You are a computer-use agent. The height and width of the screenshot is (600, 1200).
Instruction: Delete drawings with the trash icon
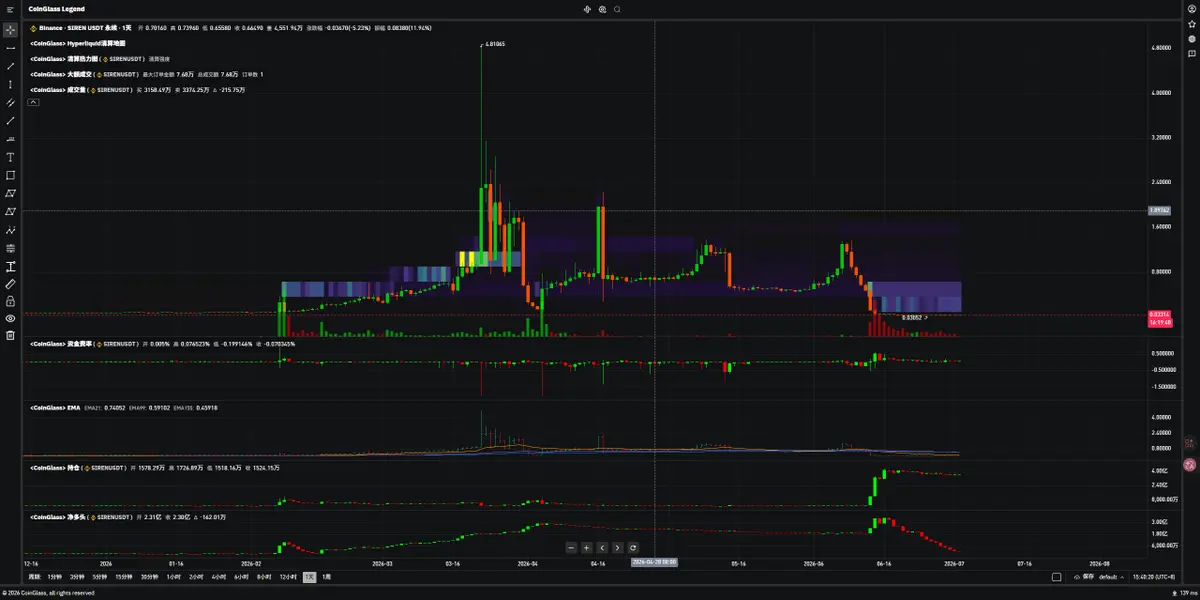10,335
